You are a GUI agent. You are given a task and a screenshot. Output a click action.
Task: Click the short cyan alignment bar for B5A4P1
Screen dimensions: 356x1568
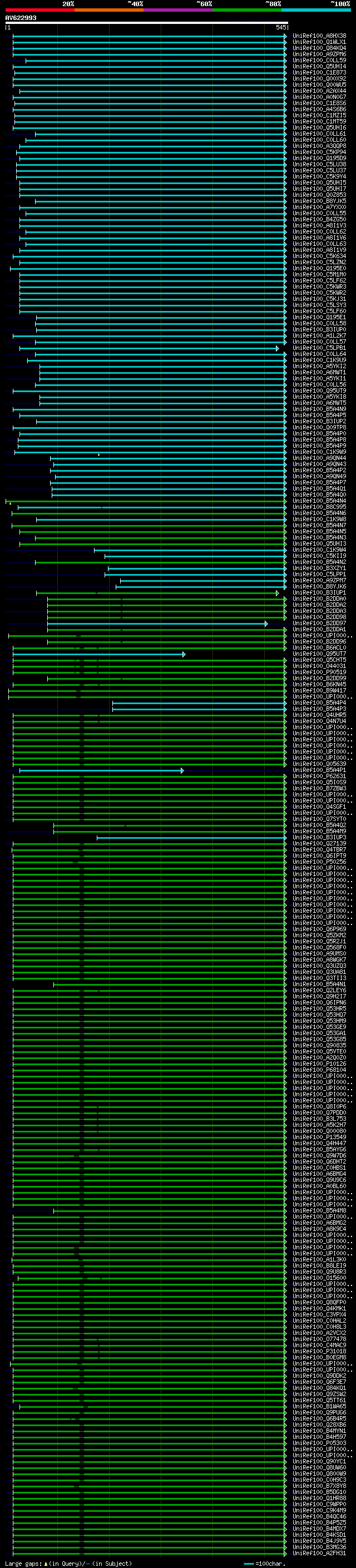click(102, 770)
